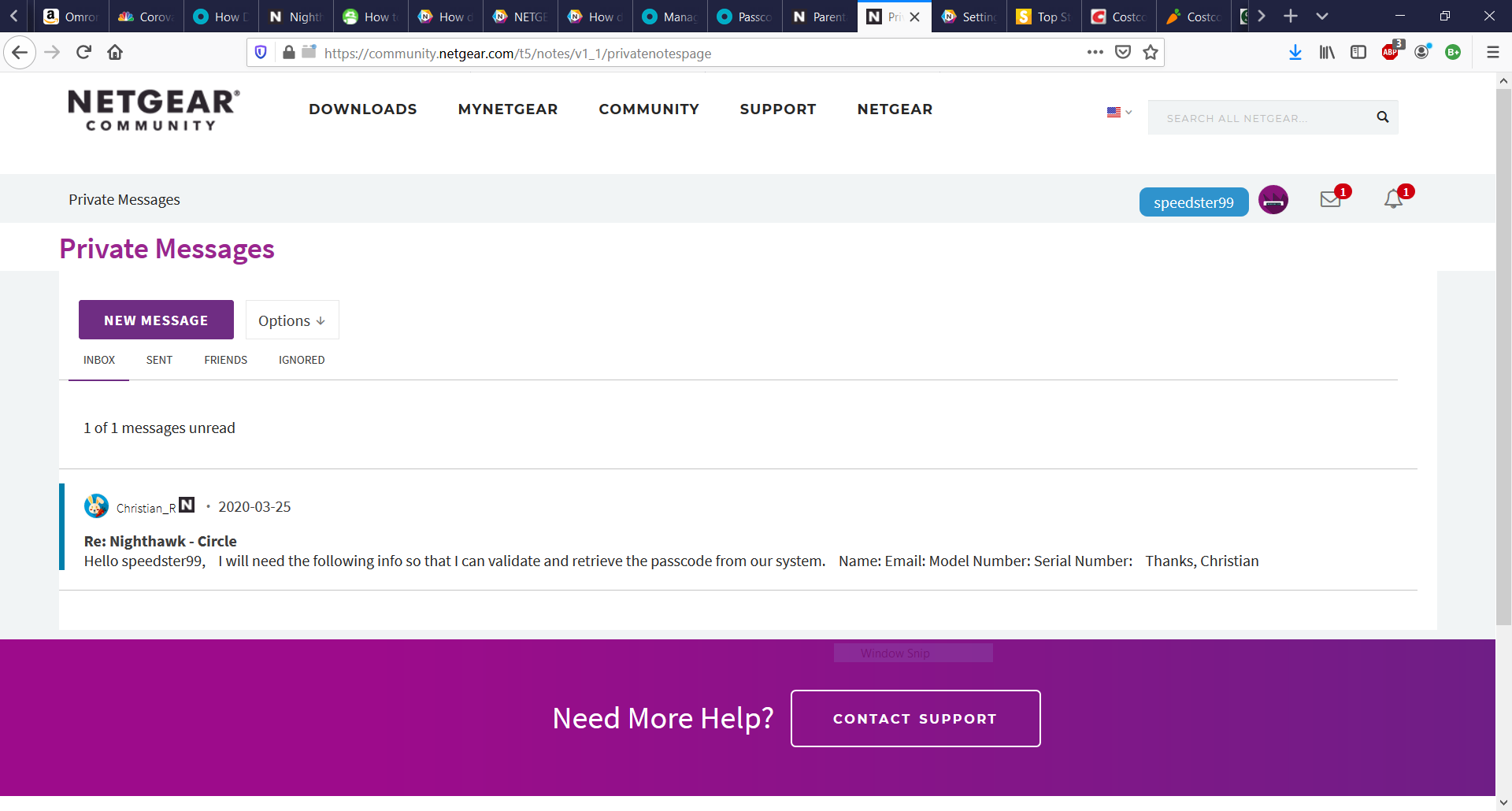The height and width of the screenshot is (811, 1512).
Task: Click the NEW MESSAGE button
Action: pos(156,320)
